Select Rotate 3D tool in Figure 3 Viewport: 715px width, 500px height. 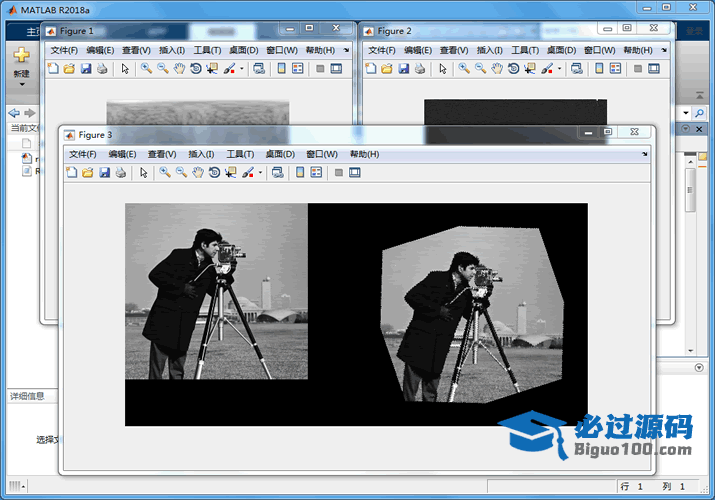coord(214,172)
